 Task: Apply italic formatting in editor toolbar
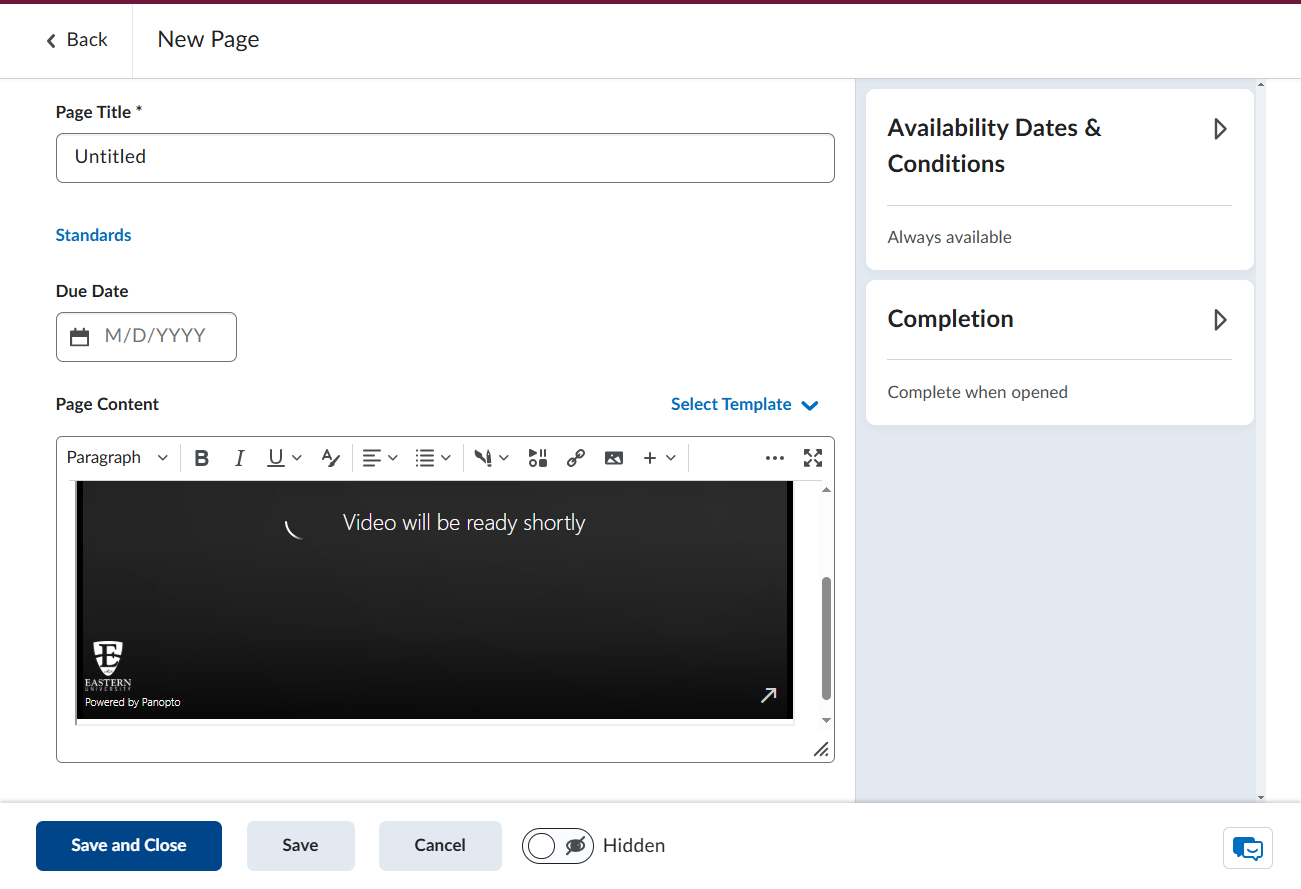239,458
